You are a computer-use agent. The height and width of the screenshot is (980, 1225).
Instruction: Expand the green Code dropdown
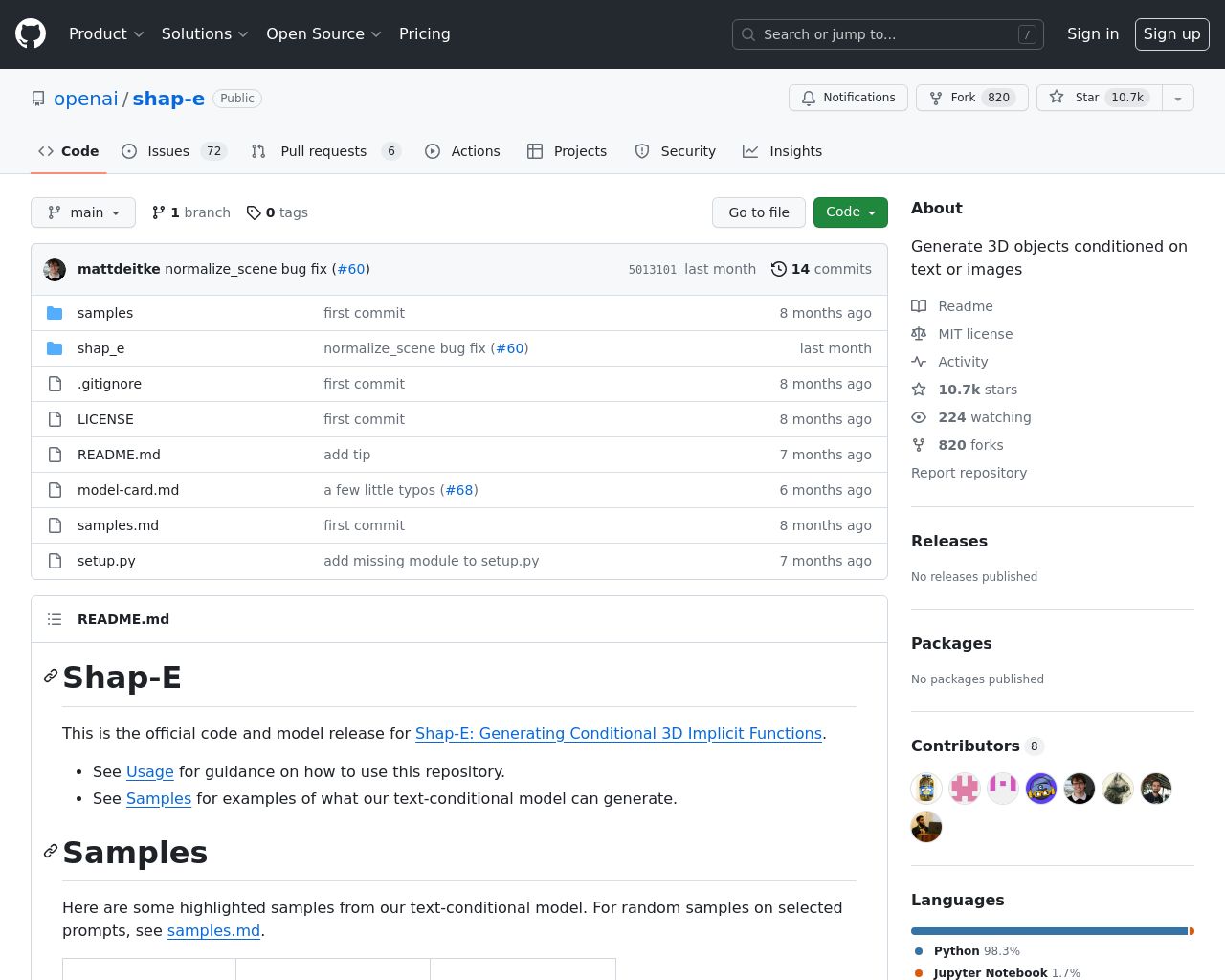[x=850, y=212]
